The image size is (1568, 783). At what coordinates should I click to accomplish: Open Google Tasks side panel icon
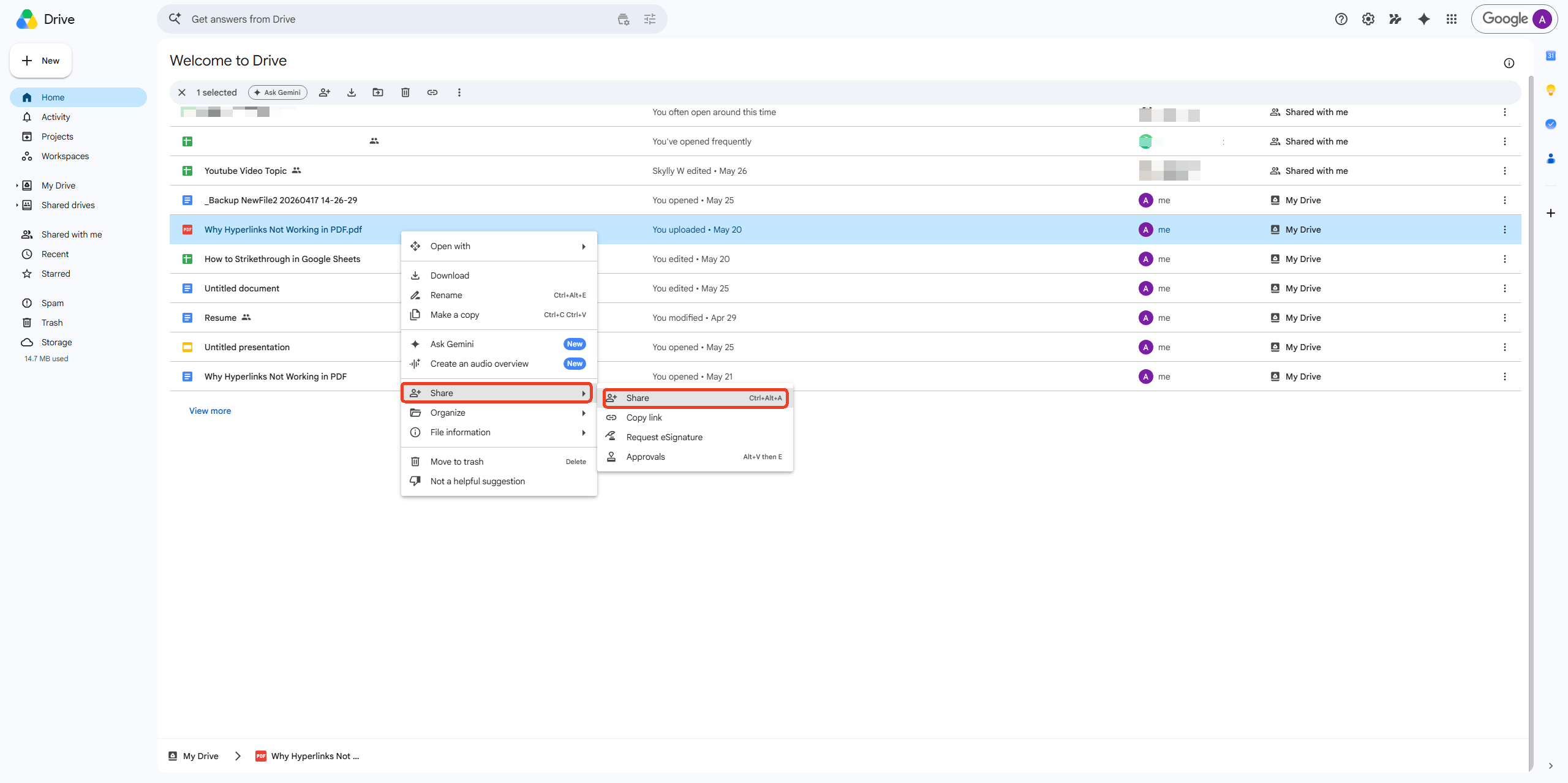[1550, 124]
